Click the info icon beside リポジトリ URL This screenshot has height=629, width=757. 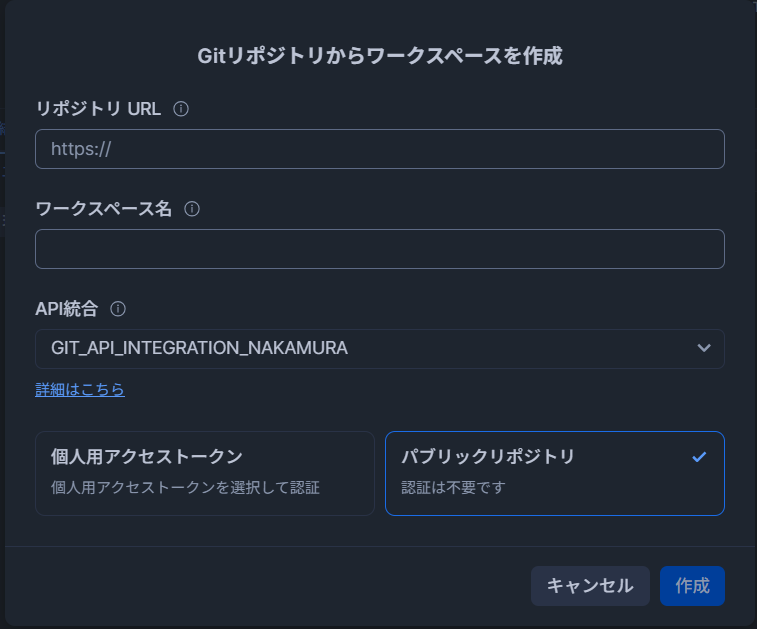point(181,109)
